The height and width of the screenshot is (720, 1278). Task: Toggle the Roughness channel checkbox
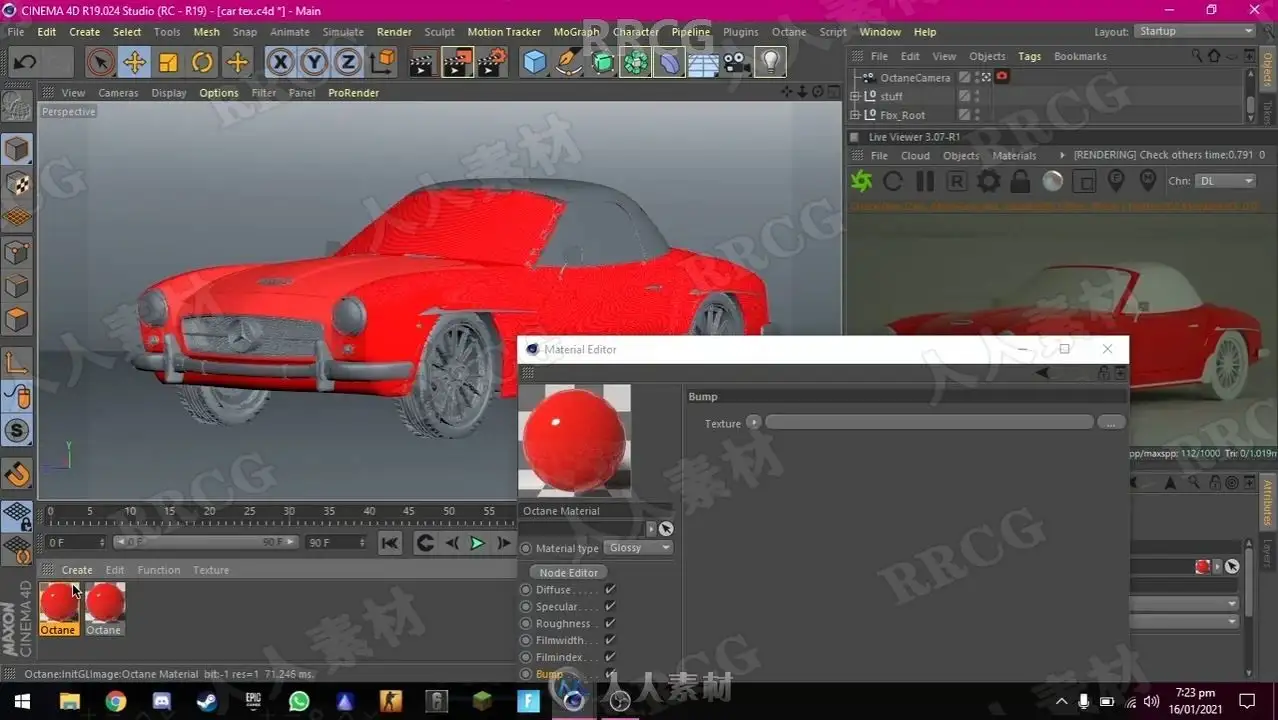pyautogui.click(x=610, y=624)
